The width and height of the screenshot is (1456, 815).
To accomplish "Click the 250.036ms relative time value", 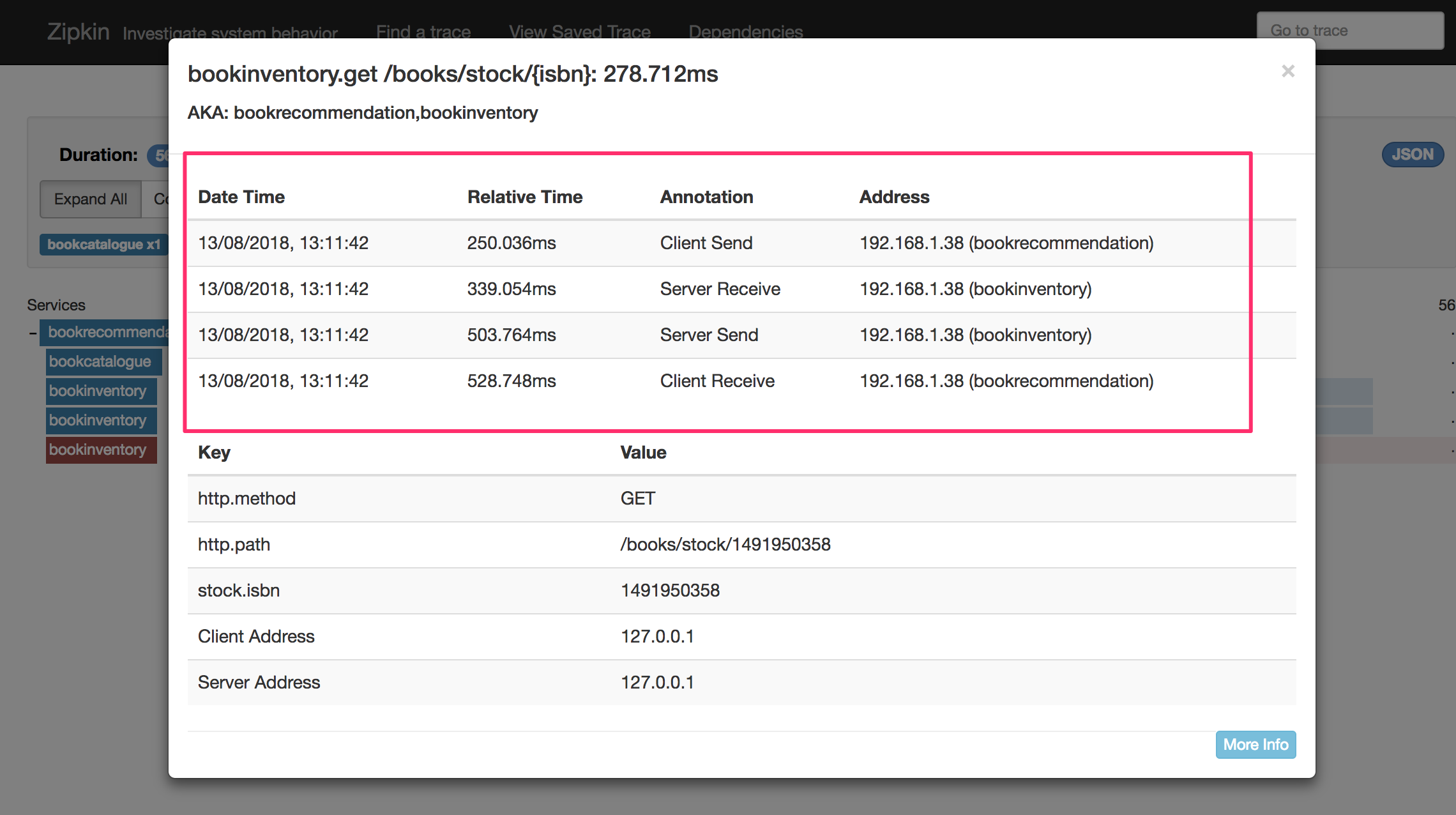I will coord(512,243).
